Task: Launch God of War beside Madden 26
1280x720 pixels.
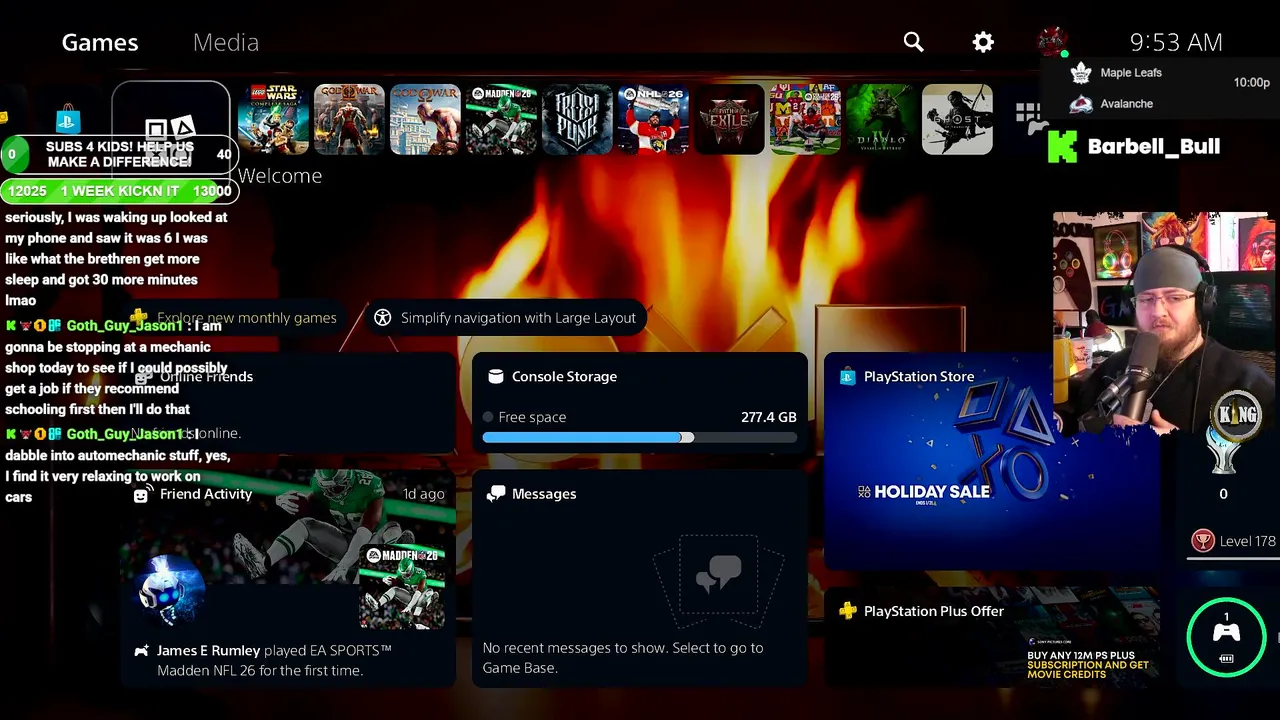Action: (425, 119)
